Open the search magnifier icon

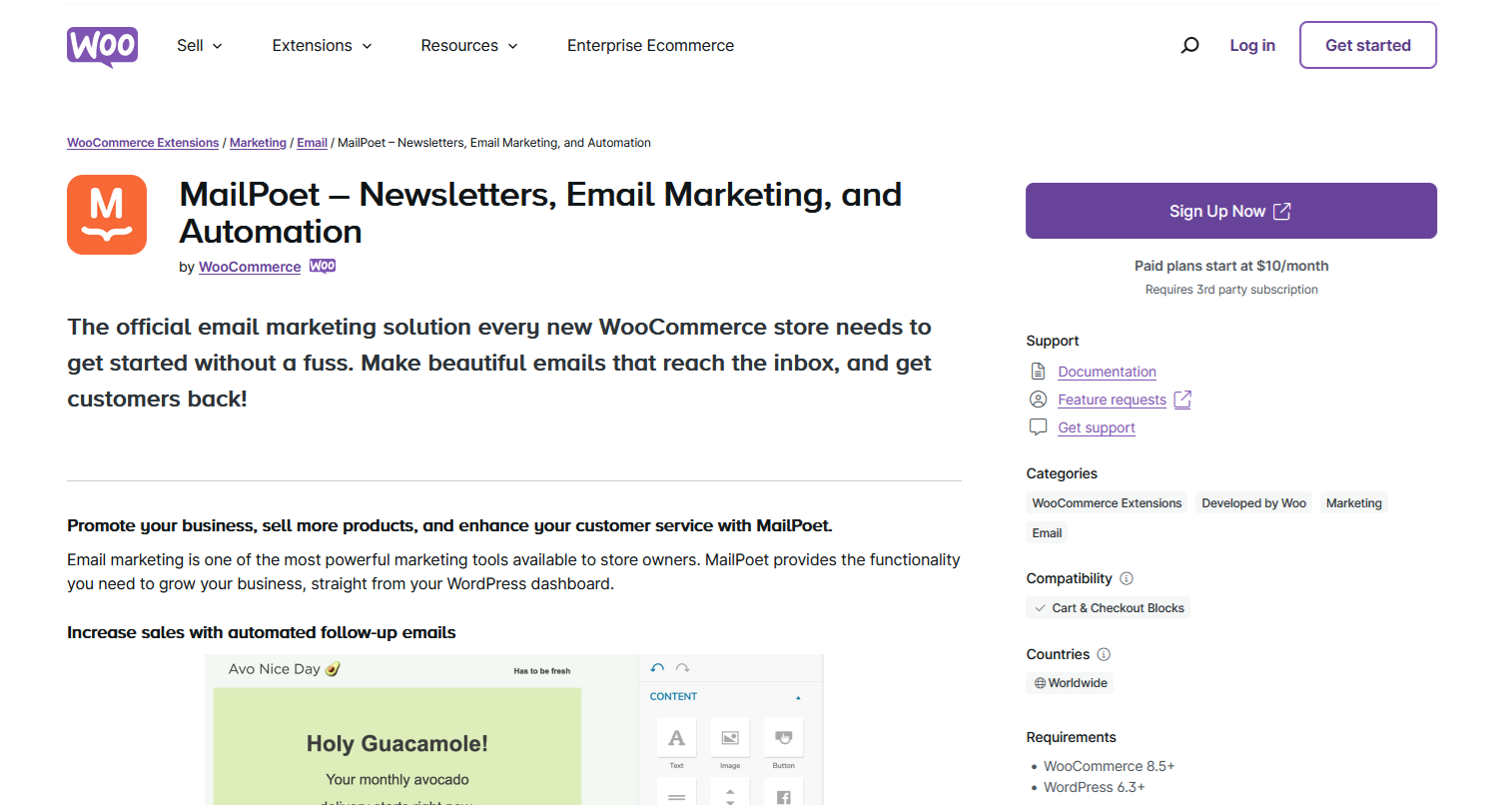[x=1189, y=45]
